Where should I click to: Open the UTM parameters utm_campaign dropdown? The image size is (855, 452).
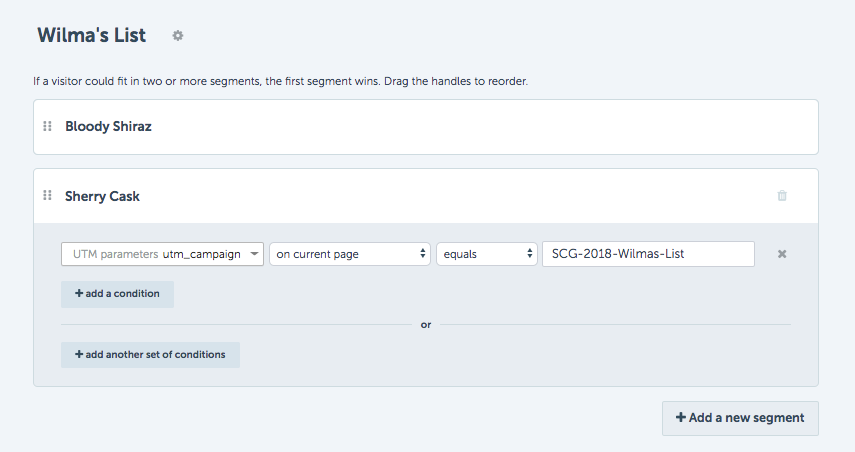point(162,254)
